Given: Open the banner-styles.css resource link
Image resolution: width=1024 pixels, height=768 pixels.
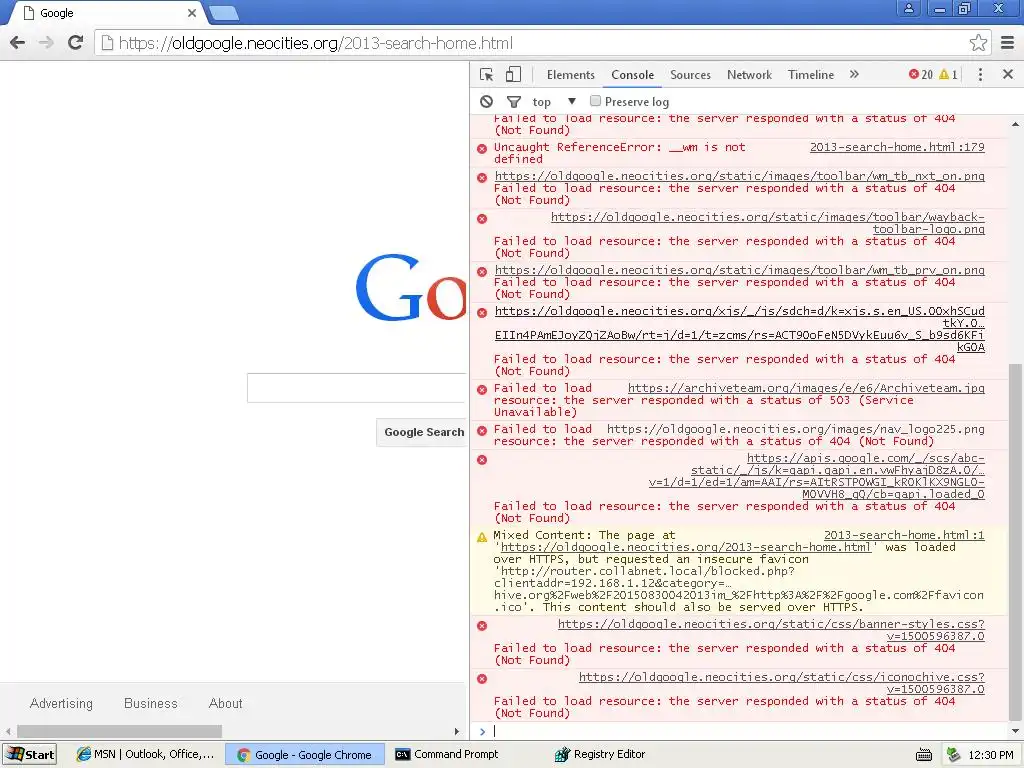Looking at the screenshot, I should (771, 630).
